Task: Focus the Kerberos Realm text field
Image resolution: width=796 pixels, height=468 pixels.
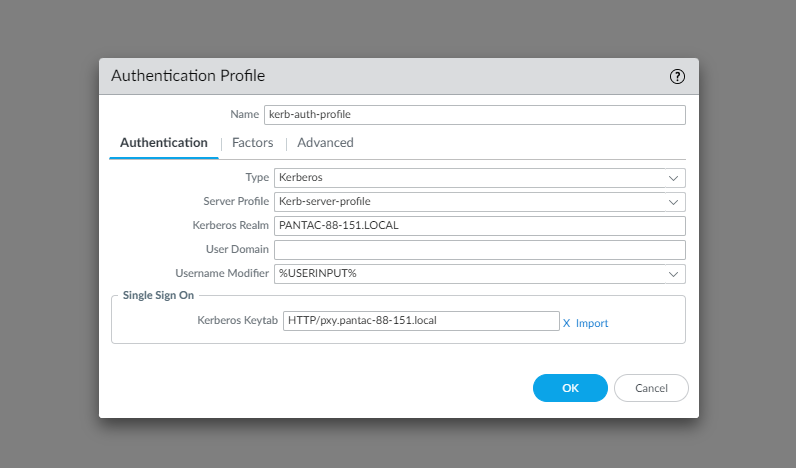Action: (479, 226)
